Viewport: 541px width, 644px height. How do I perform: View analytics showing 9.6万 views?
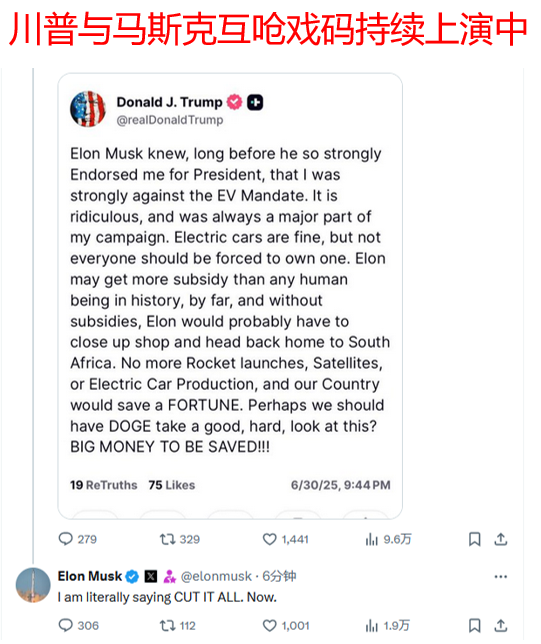tap(388, 539)
